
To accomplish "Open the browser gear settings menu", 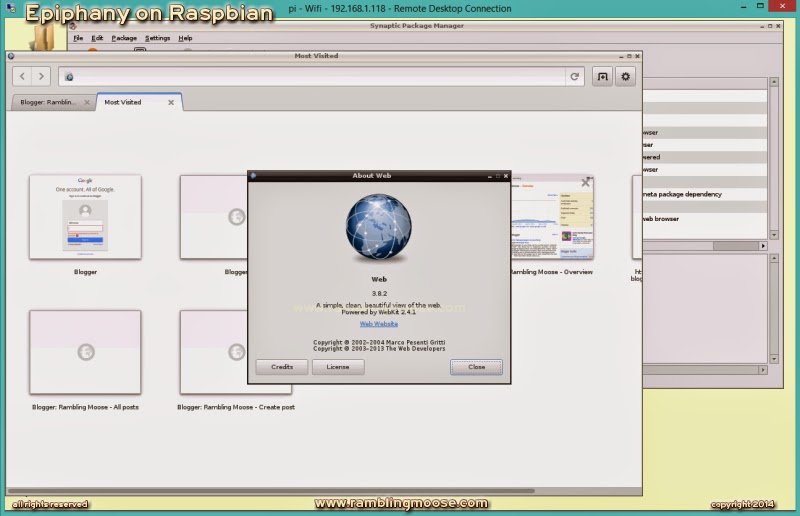I will (626, 77).
